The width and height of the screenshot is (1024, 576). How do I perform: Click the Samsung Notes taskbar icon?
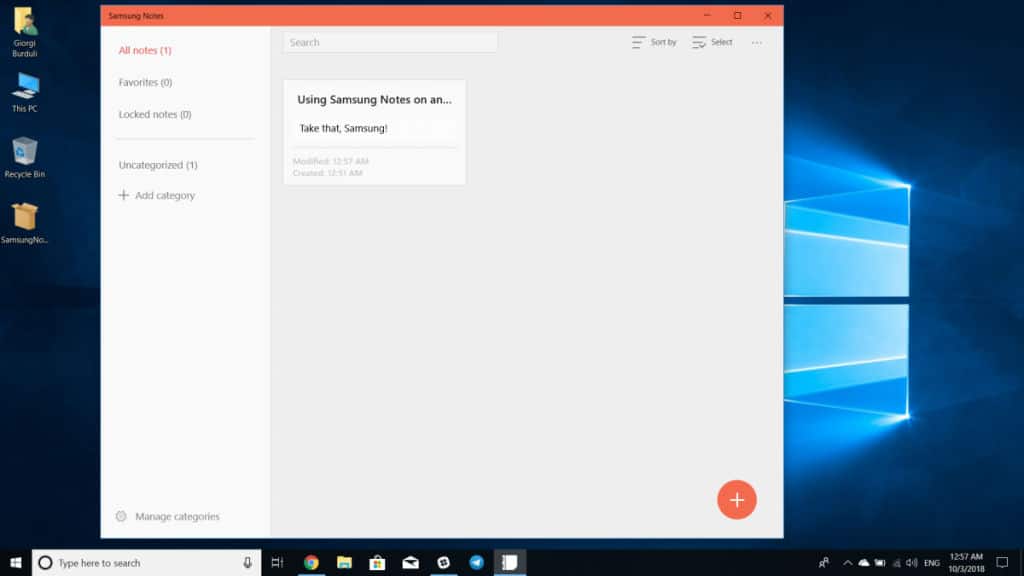[509, 563]
